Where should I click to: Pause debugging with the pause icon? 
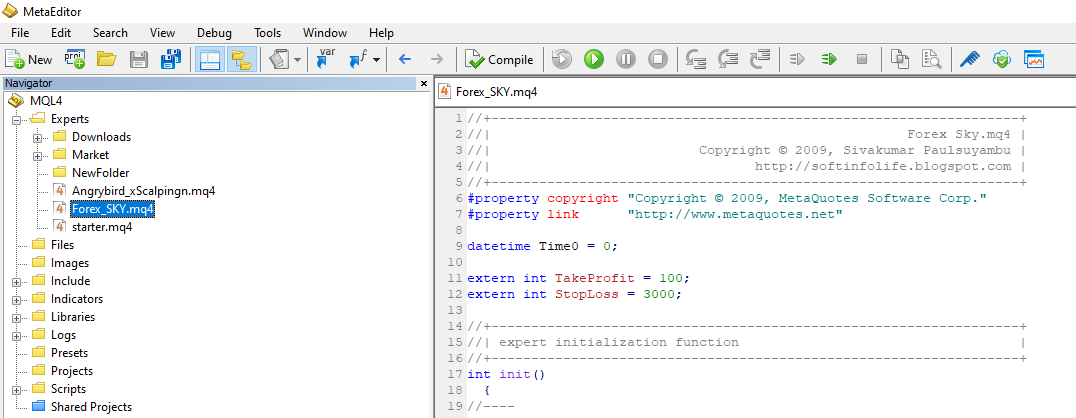point(626,60)
